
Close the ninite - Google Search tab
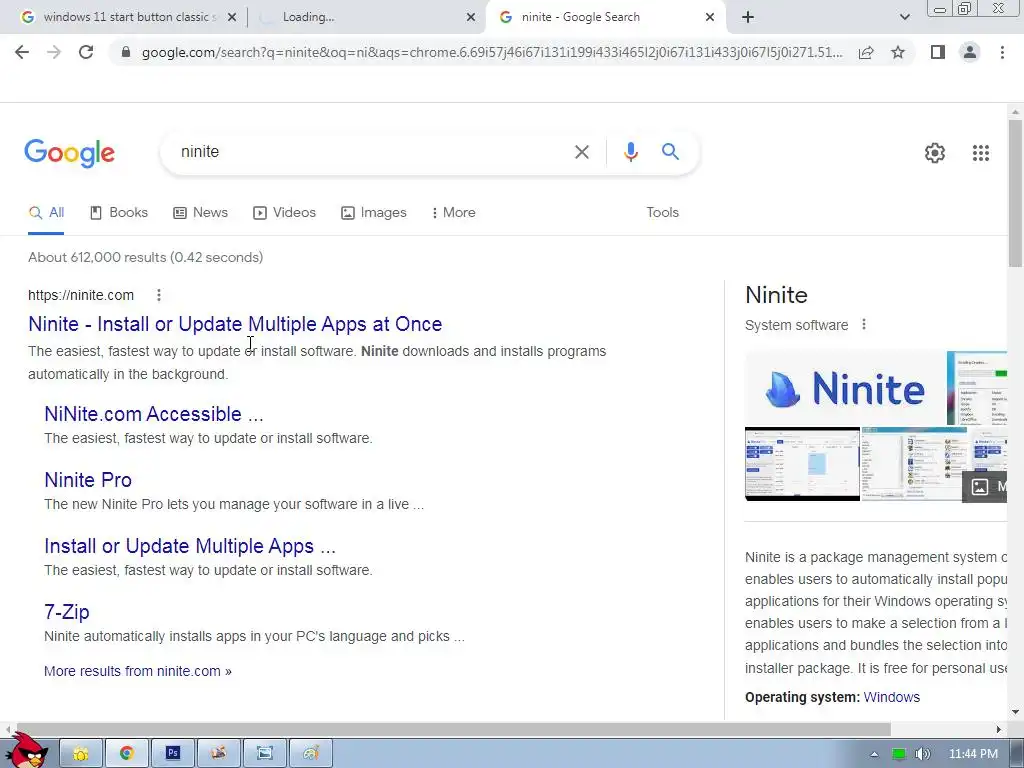(x=710, y=18)
